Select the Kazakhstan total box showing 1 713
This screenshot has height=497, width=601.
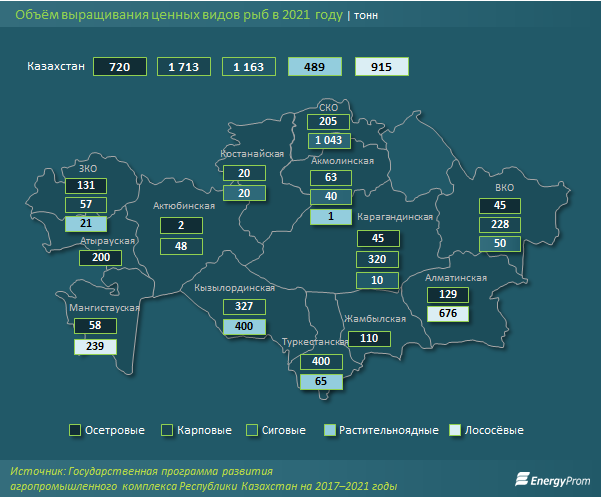click(185, 66)
